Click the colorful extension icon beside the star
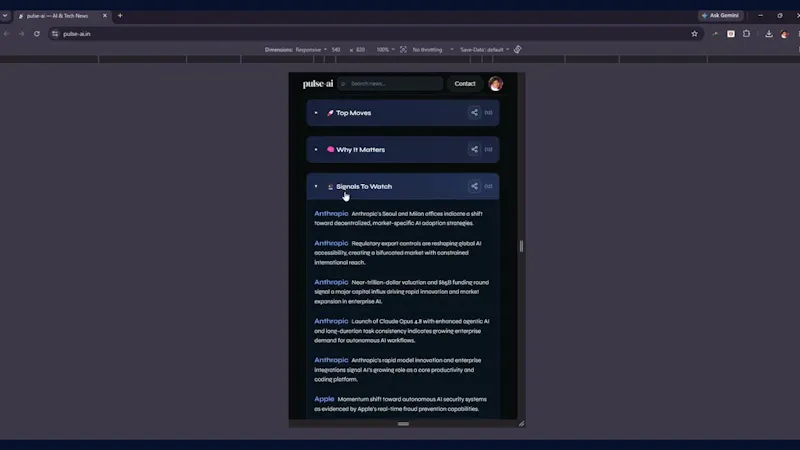Screen dimensions: 800x450 click(x=715, y=34)
